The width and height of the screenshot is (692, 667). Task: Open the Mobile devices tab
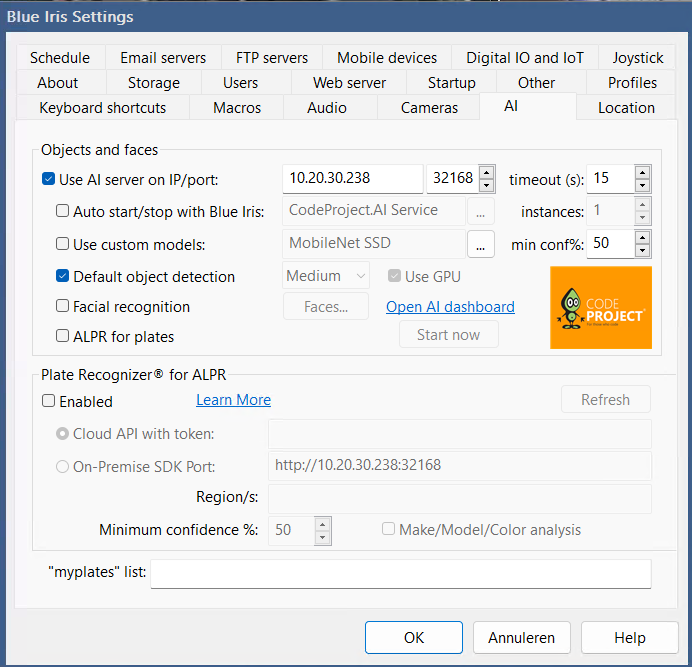point(387,58)
